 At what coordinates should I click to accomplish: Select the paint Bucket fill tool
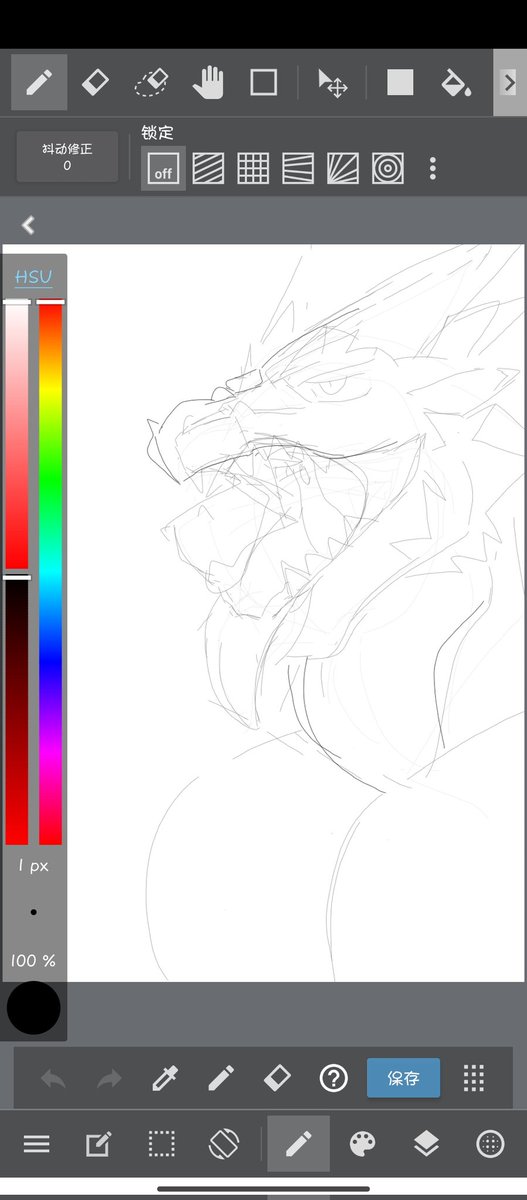click(x=457, y=82)
